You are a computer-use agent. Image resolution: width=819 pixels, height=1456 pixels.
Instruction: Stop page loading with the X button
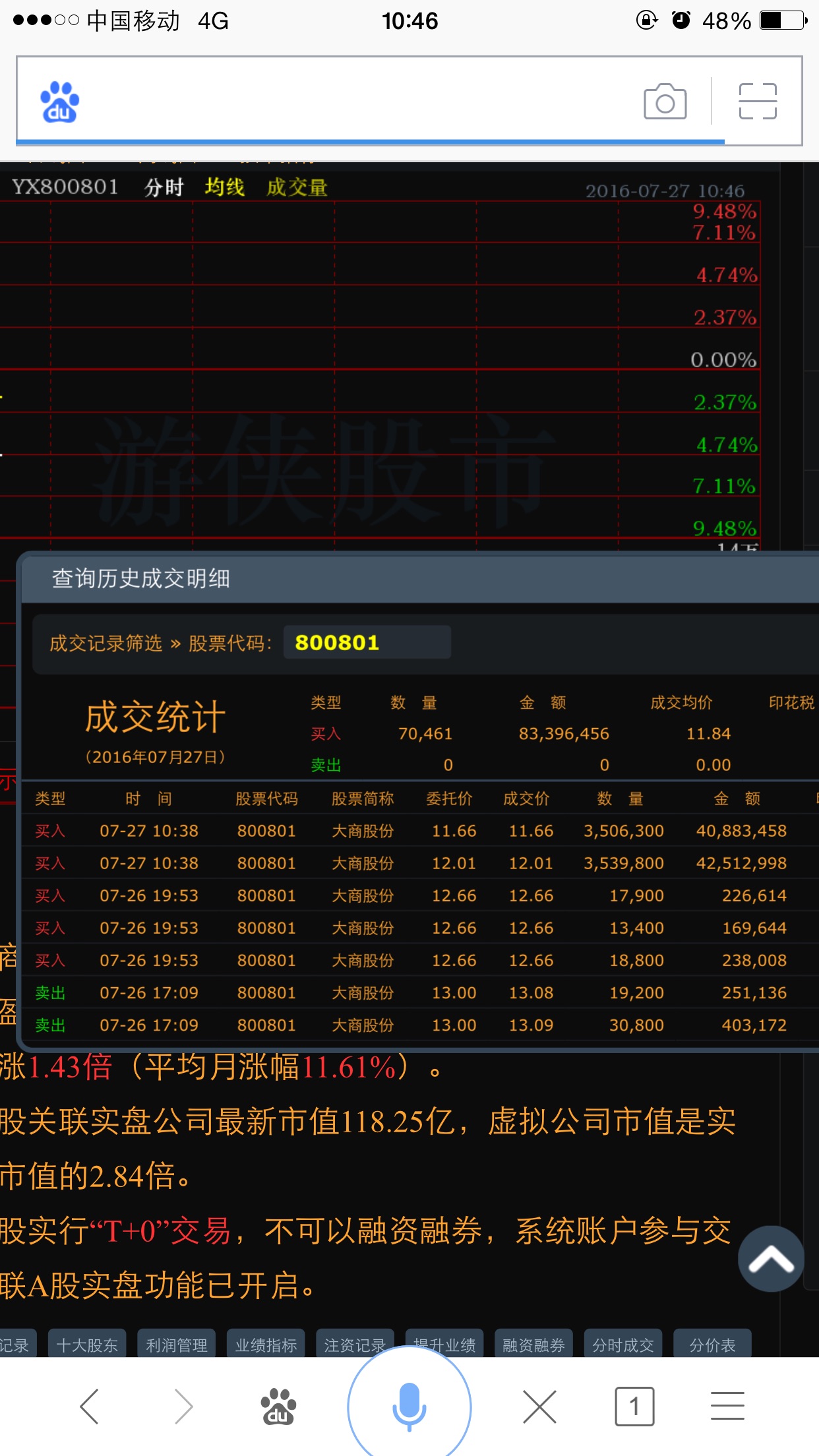click(x=539, y=1406)
